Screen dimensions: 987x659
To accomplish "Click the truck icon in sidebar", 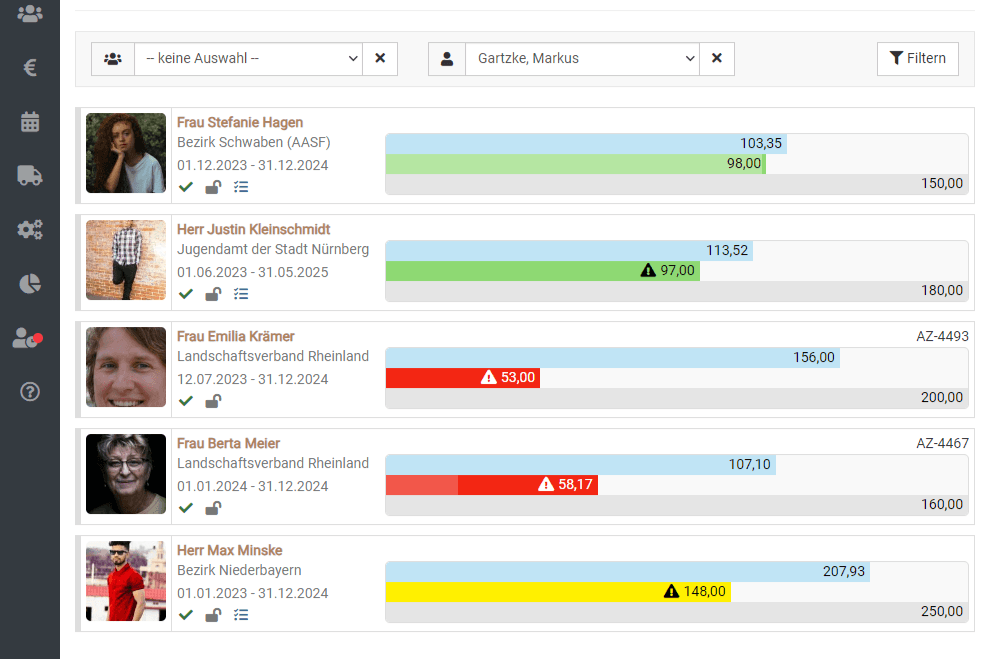I will [x=30, y=176].
